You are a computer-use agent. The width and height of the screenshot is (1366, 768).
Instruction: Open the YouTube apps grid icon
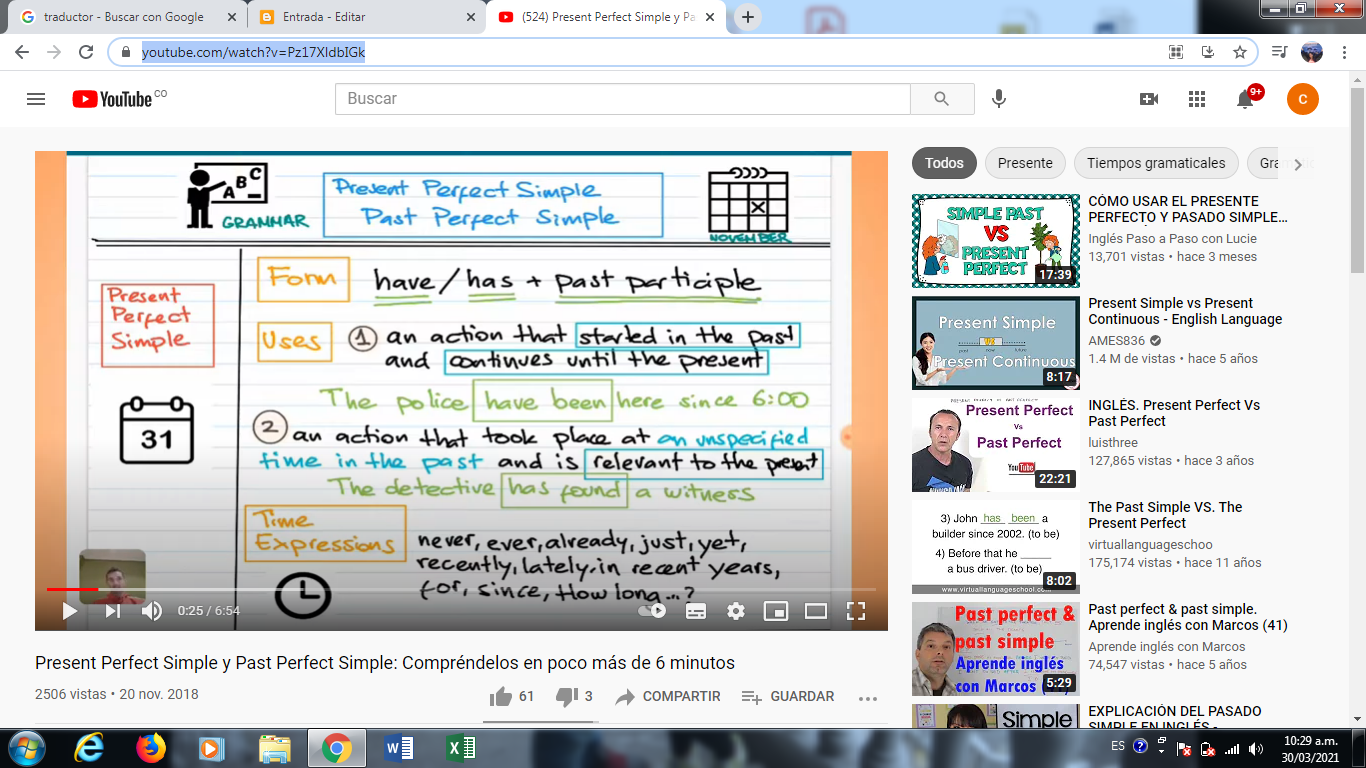click(1197, 99)
